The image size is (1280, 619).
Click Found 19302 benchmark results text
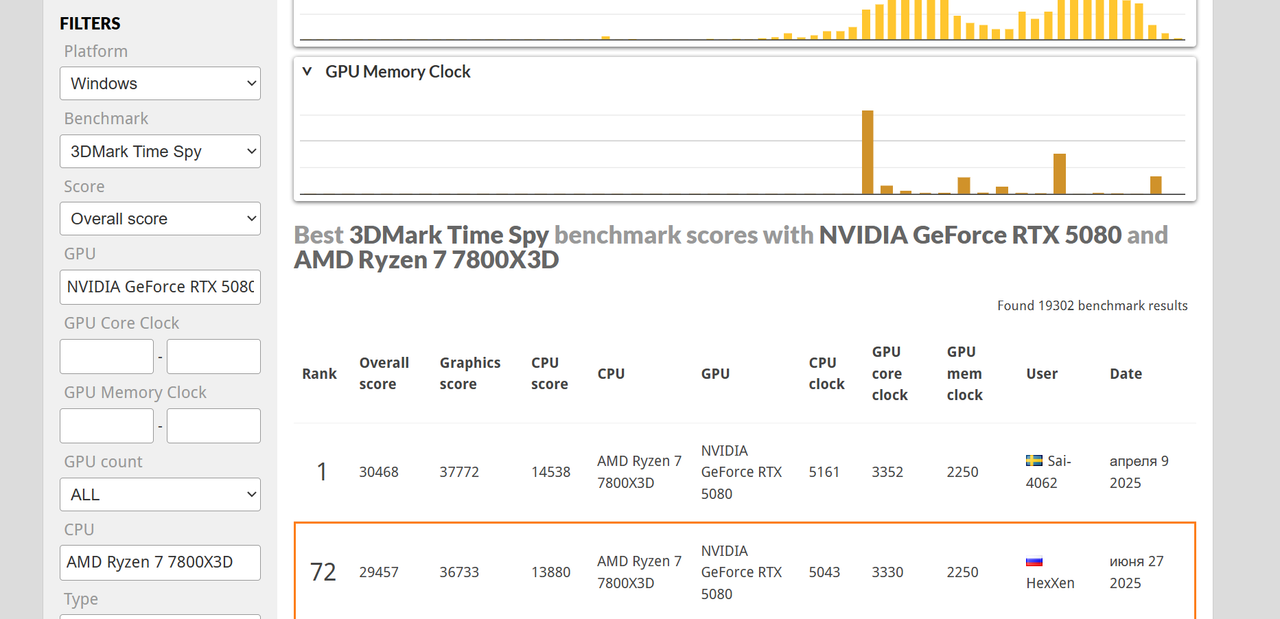tap(1092, 305)
